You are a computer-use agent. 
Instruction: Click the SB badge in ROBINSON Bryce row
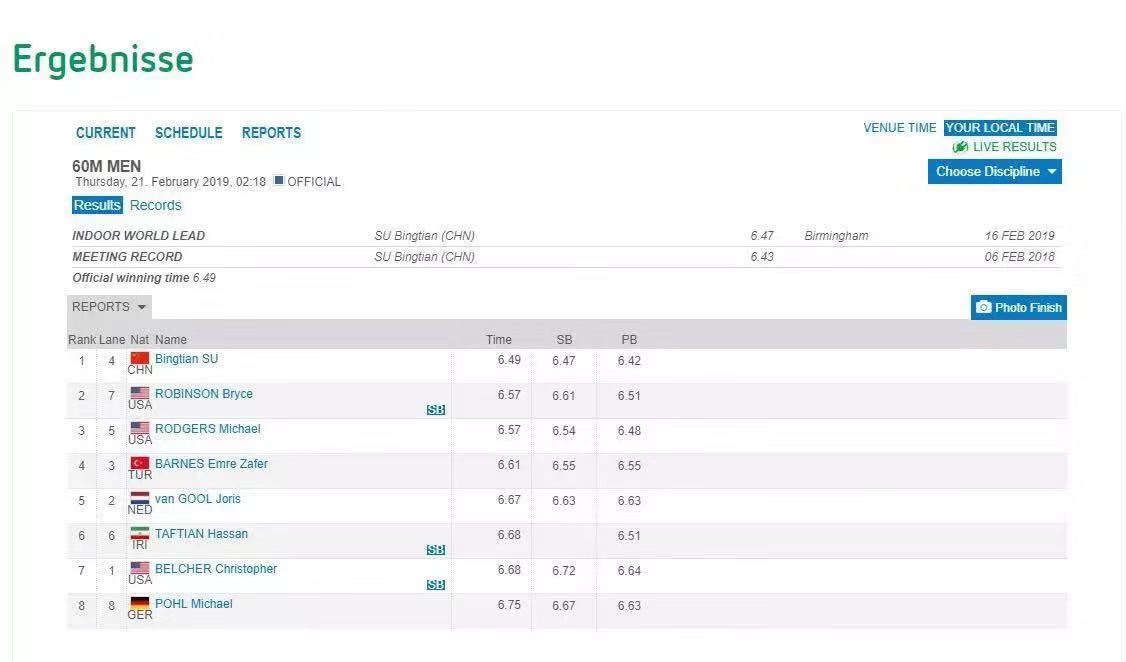(436, 410)
